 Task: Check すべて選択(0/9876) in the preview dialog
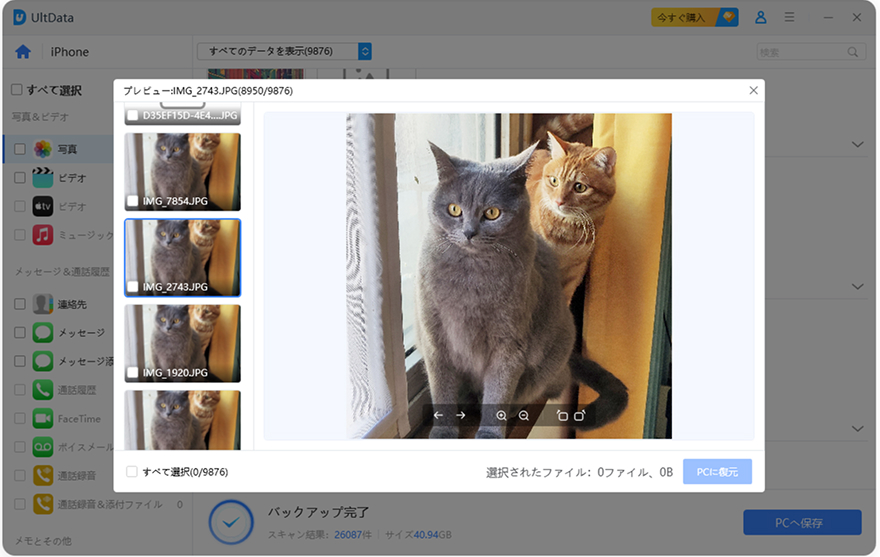(132, 472)
